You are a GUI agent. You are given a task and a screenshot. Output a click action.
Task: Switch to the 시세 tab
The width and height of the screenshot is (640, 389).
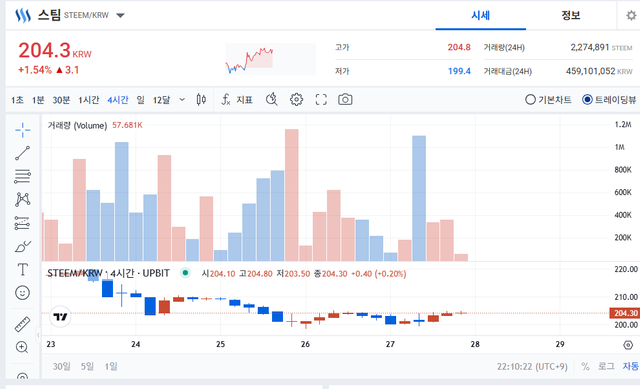click(x=480, y=16)
